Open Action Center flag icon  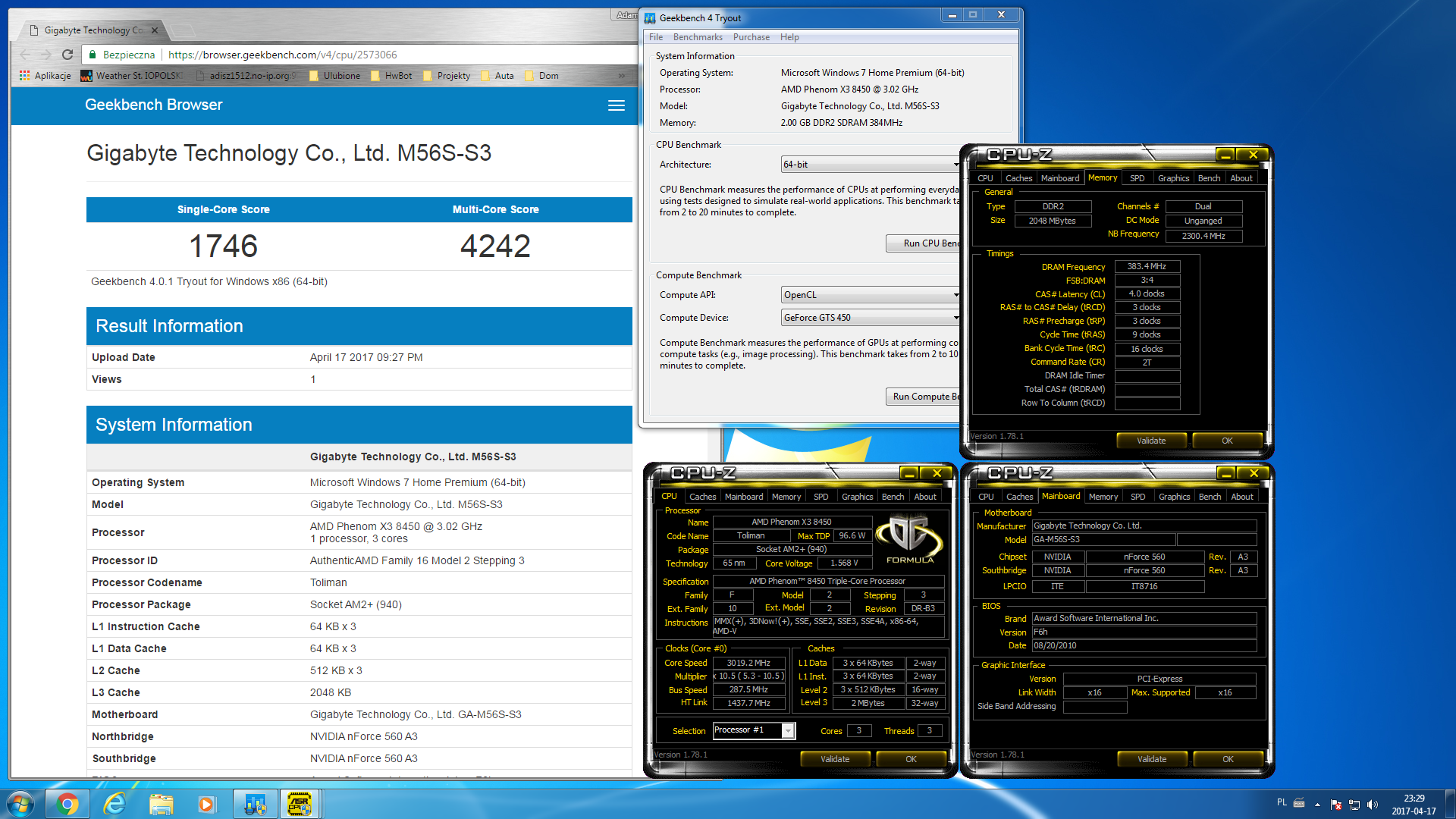[1336, 804]
